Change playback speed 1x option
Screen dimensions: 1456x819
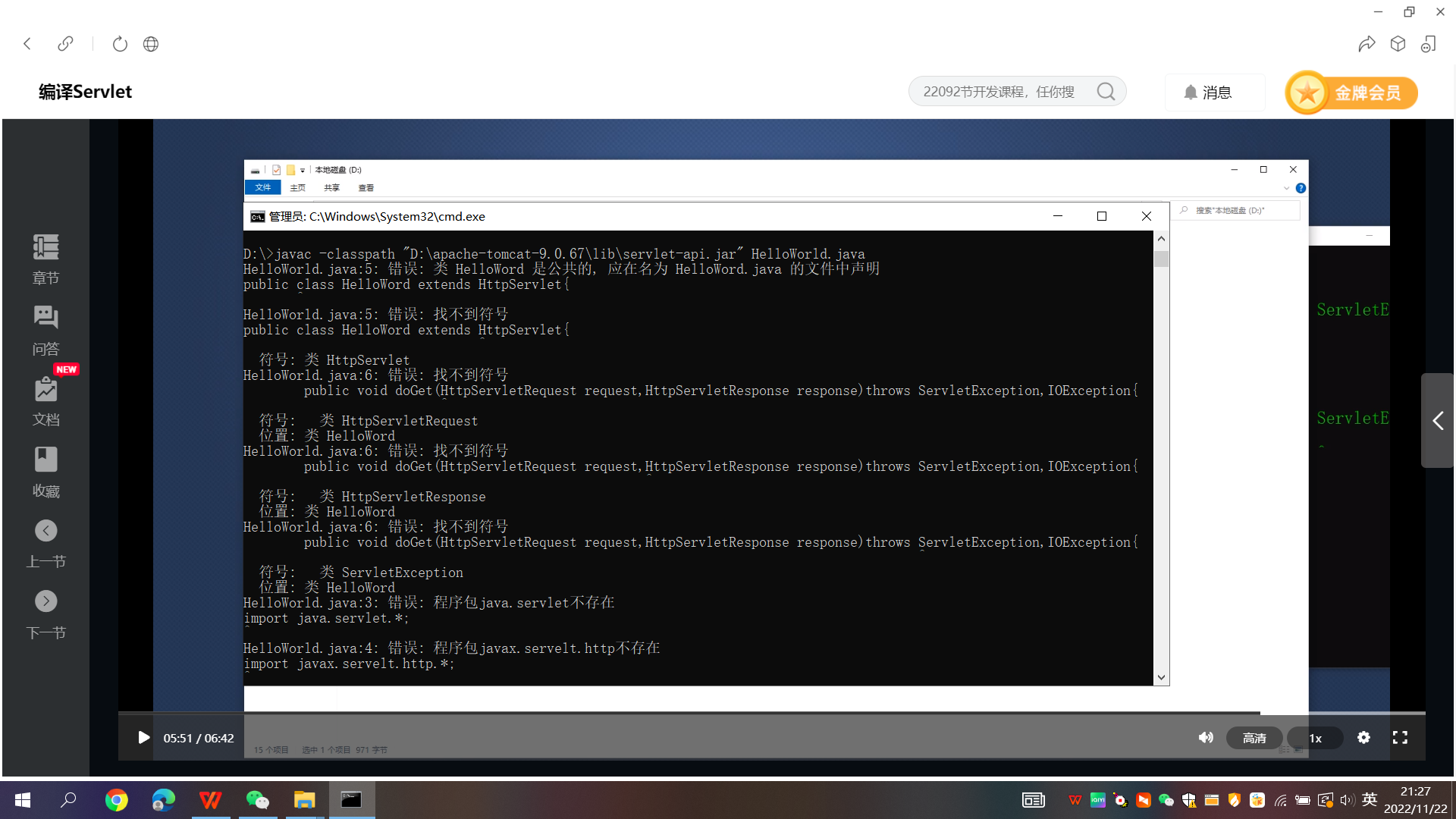(x=1315, y=738)
